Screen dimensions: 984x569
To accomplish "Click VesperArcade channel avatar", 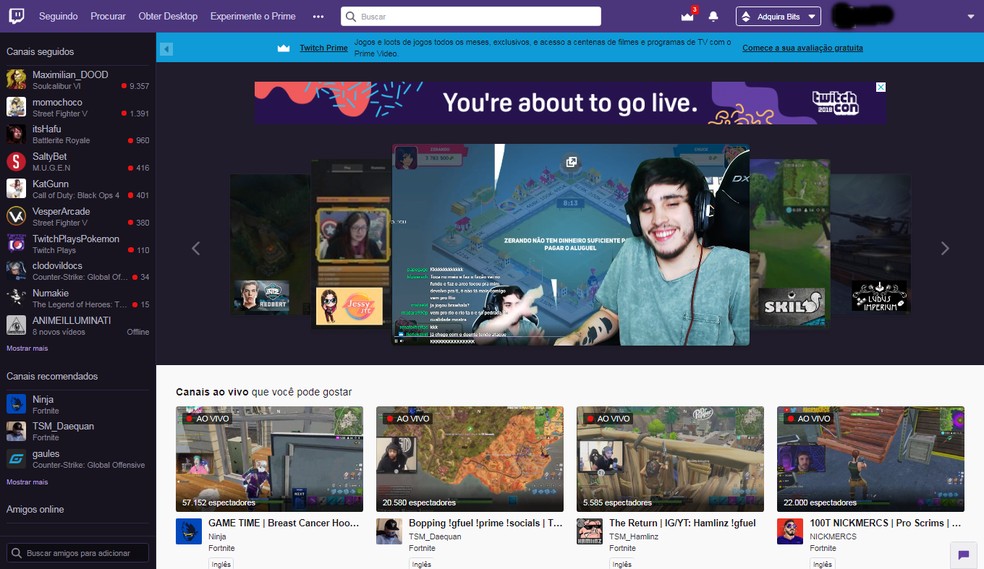I will point(16,216).
